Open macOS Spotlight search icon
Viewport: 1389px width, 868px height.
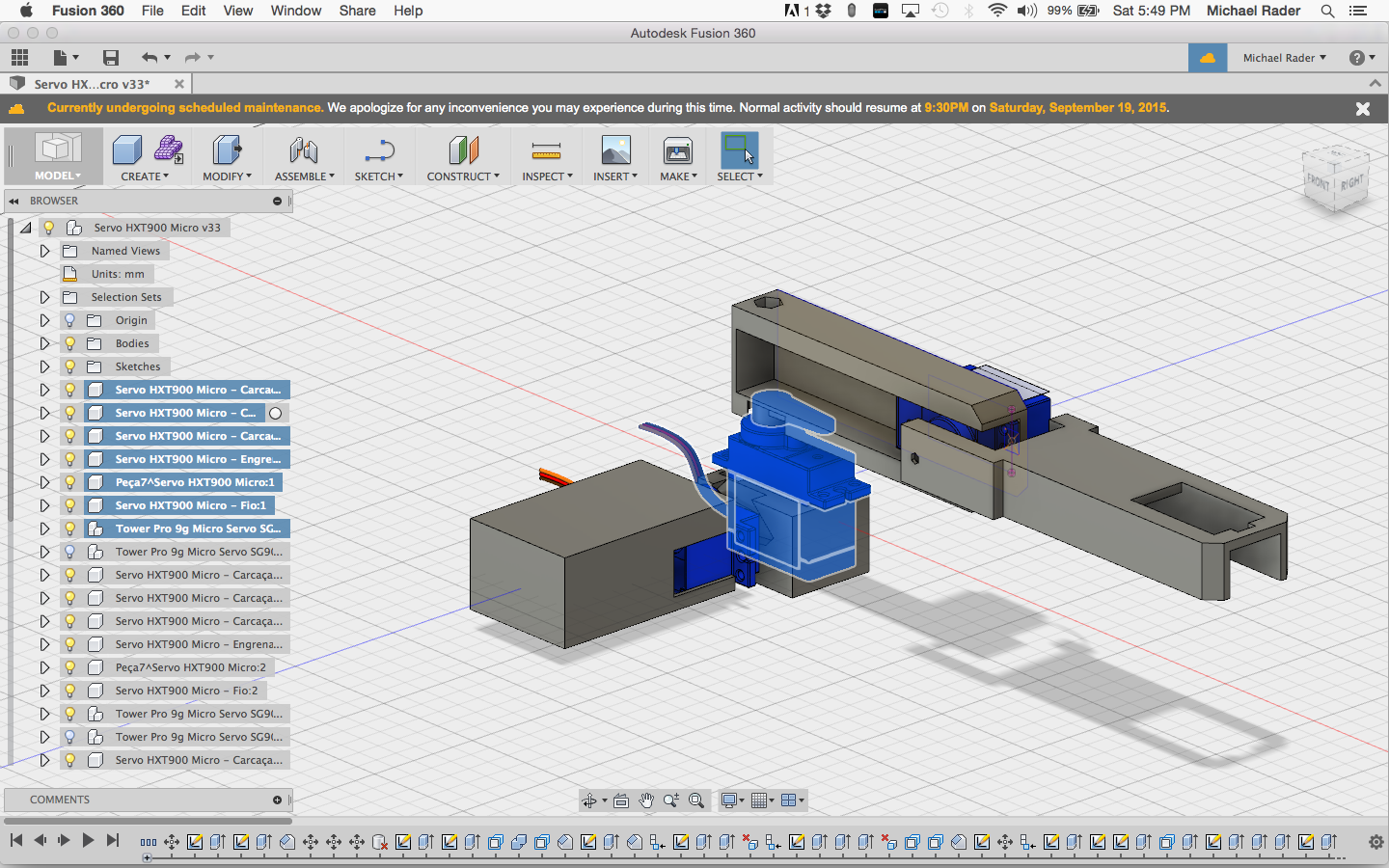1327,11
